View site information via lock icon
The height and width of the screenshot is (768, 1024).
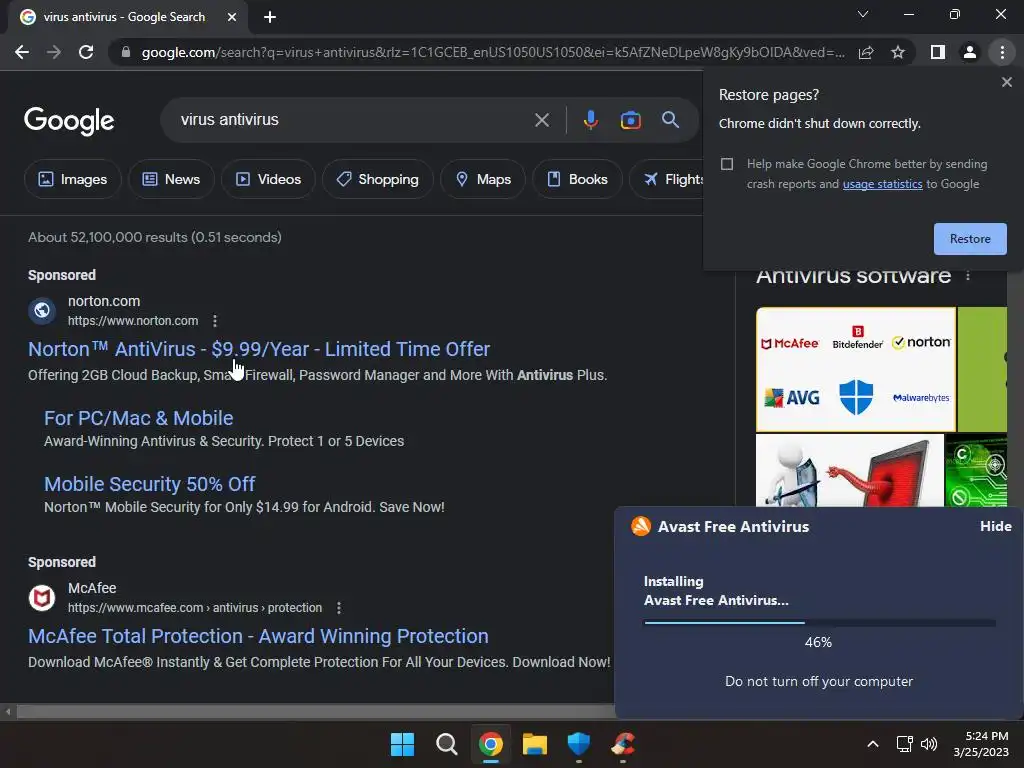tap(126, 52)
